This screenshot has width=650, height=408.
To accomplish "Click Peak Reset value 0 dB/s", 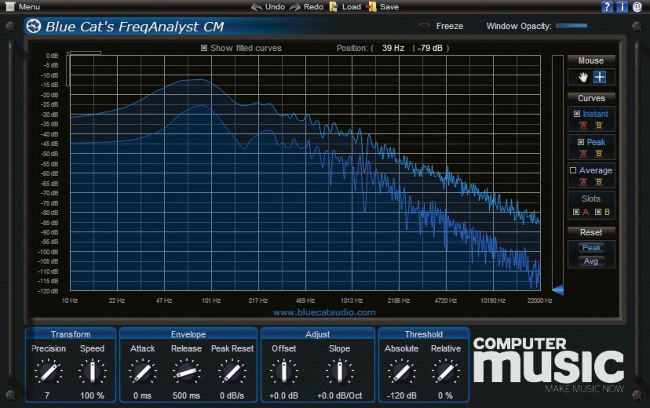I will (232, 396).
